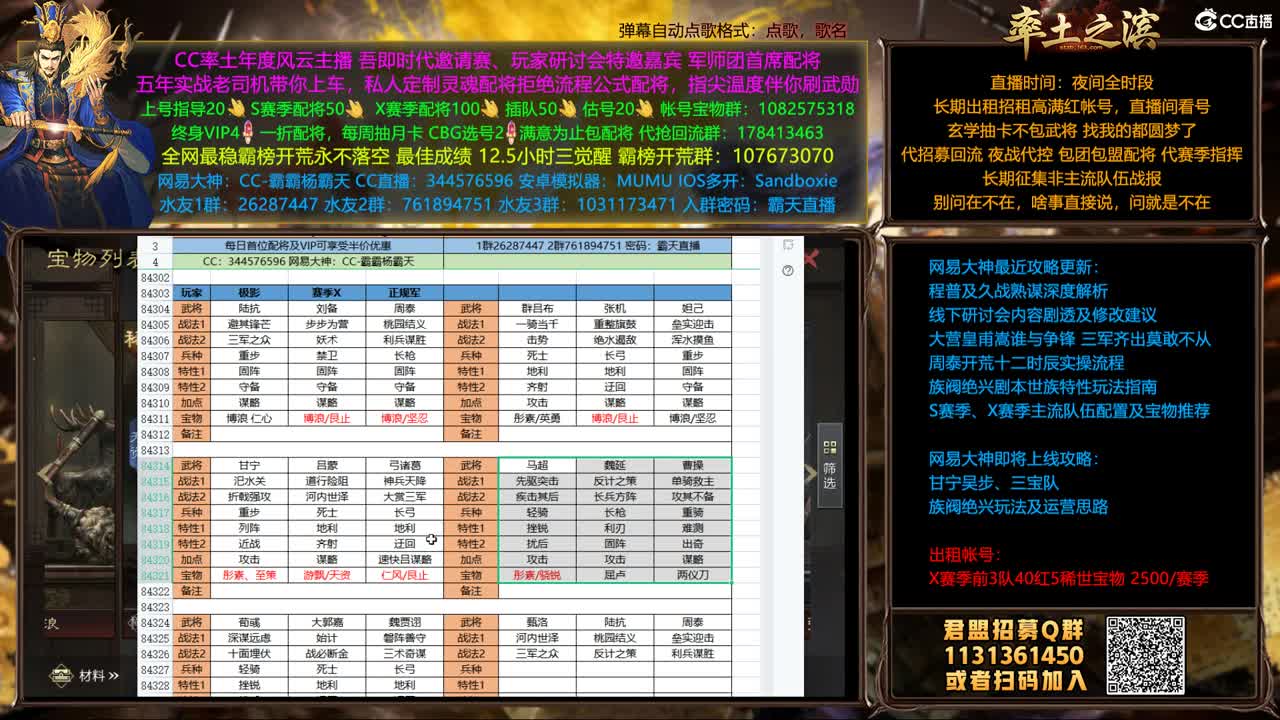Click cell 疾击其后
Screen dimensions: 1280x720
(537, 497)
